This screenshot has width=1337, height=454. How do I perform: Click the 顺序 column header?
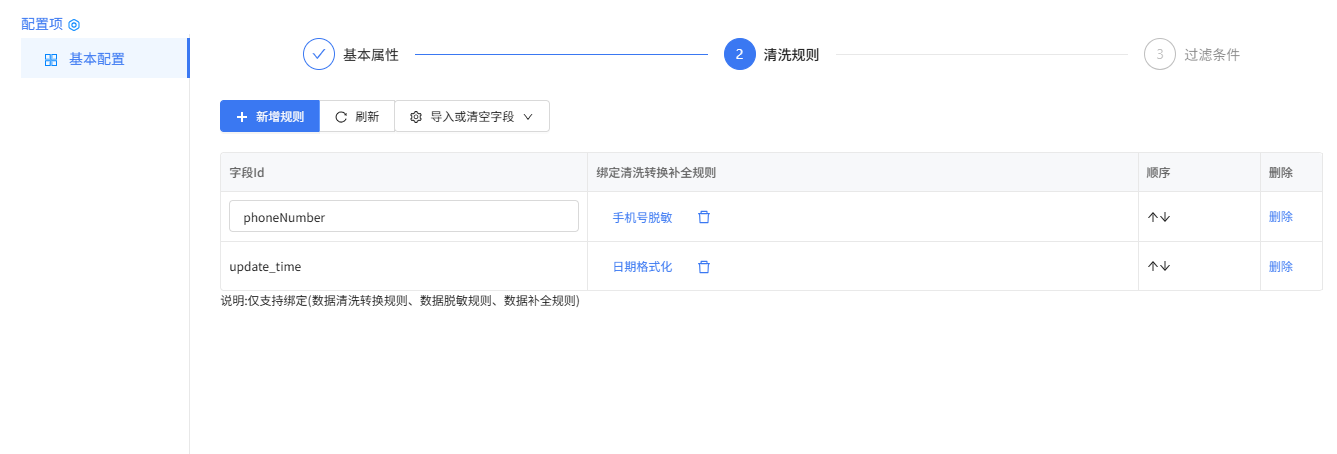[x=1199, y=172]
